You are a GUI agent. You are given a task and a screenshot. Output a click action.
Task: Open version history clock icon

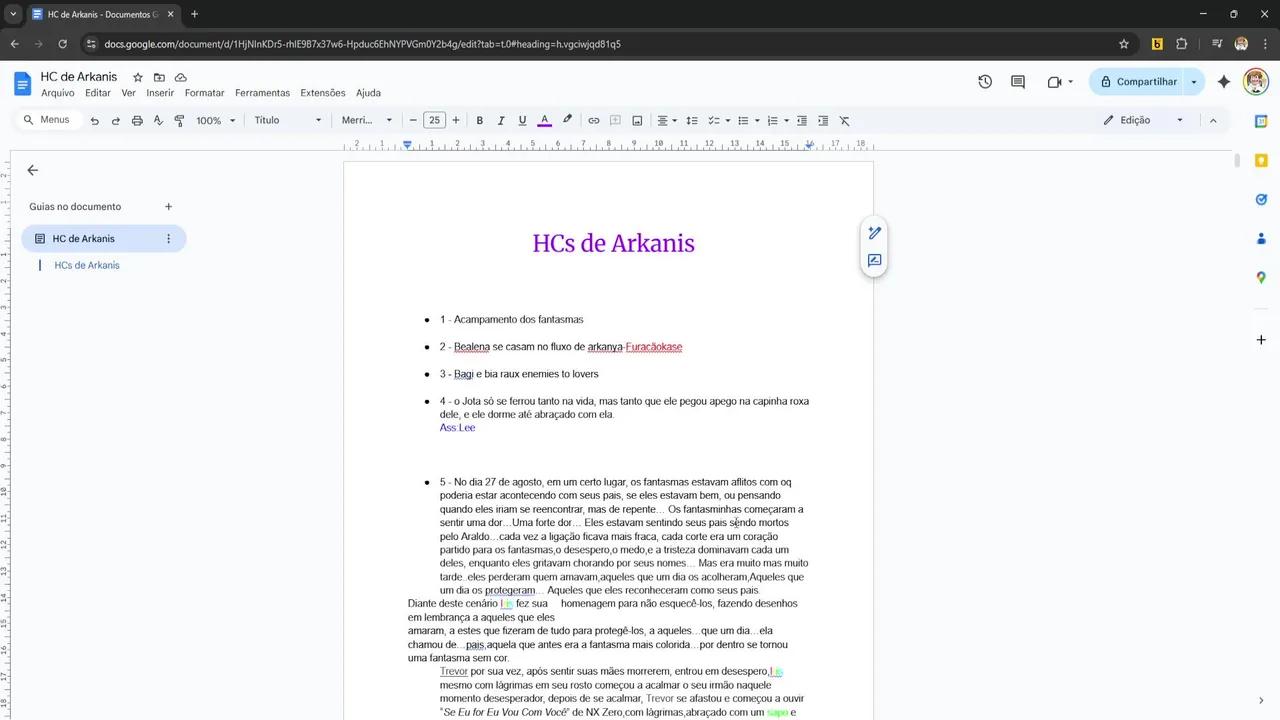985,82
